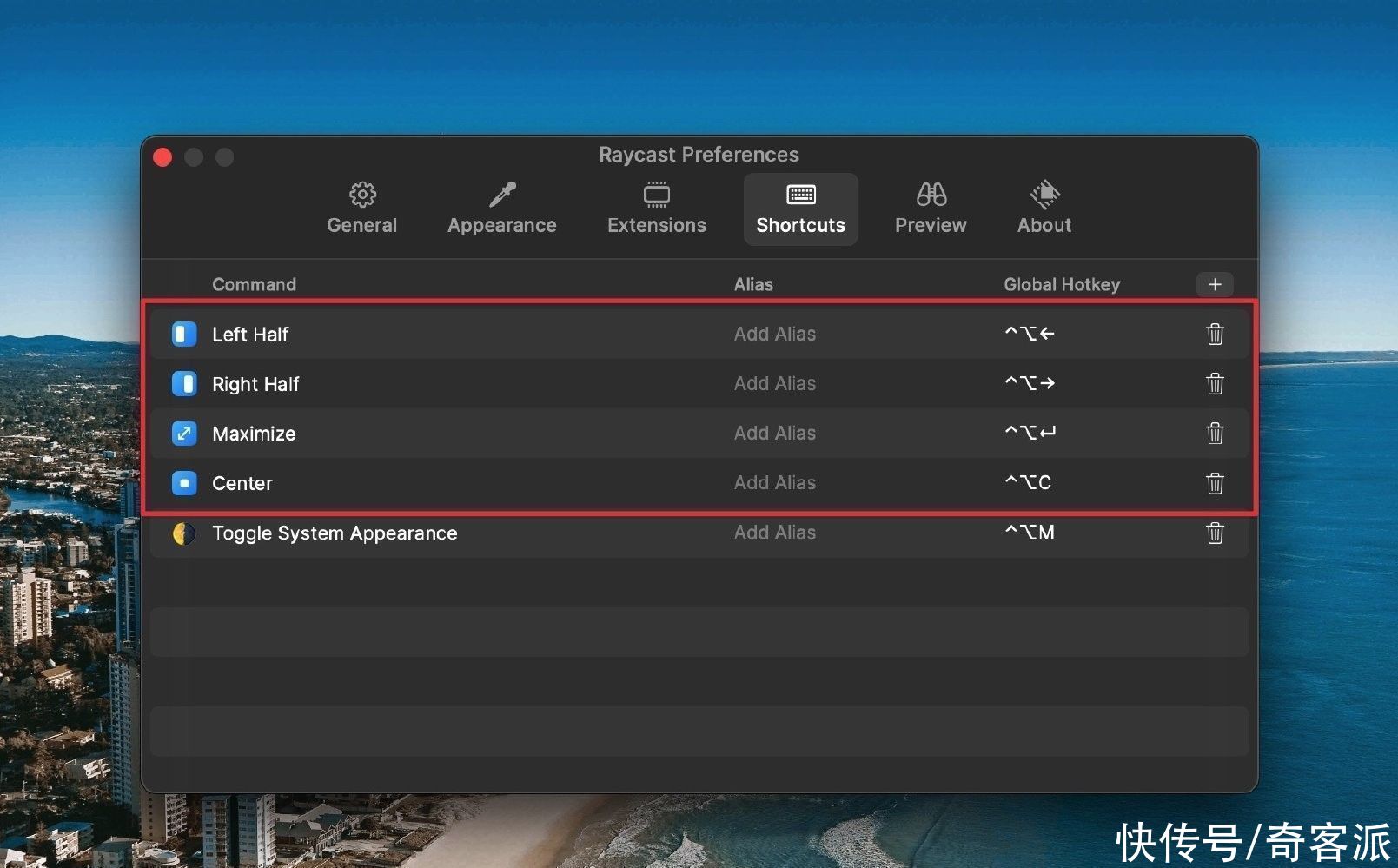Select the Toggle System Appearance row

click(x=699, y=533)
